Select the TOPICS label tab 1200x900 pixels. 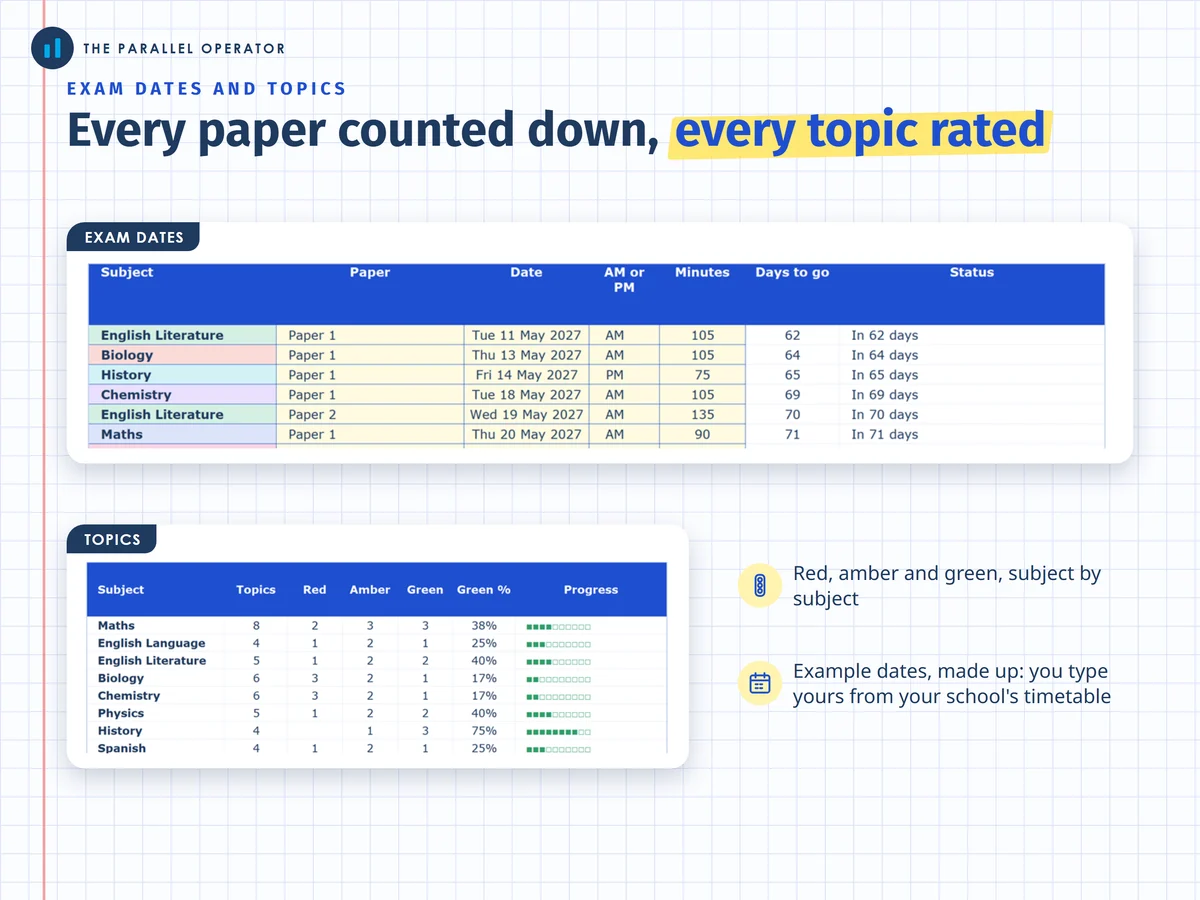pos(112,539)
